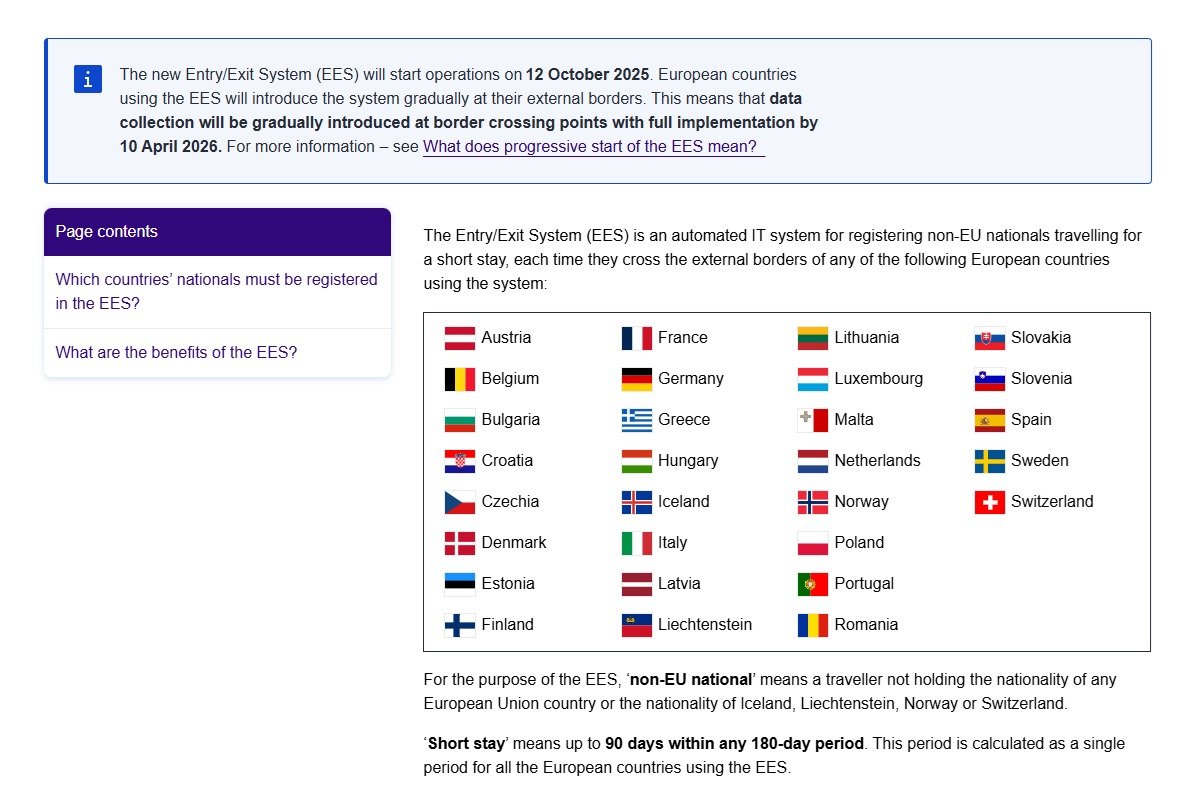Screen dimensions: 1187x785
Task: Jump to 'Which countries' nationals must be registered' section
Action: 216,291
